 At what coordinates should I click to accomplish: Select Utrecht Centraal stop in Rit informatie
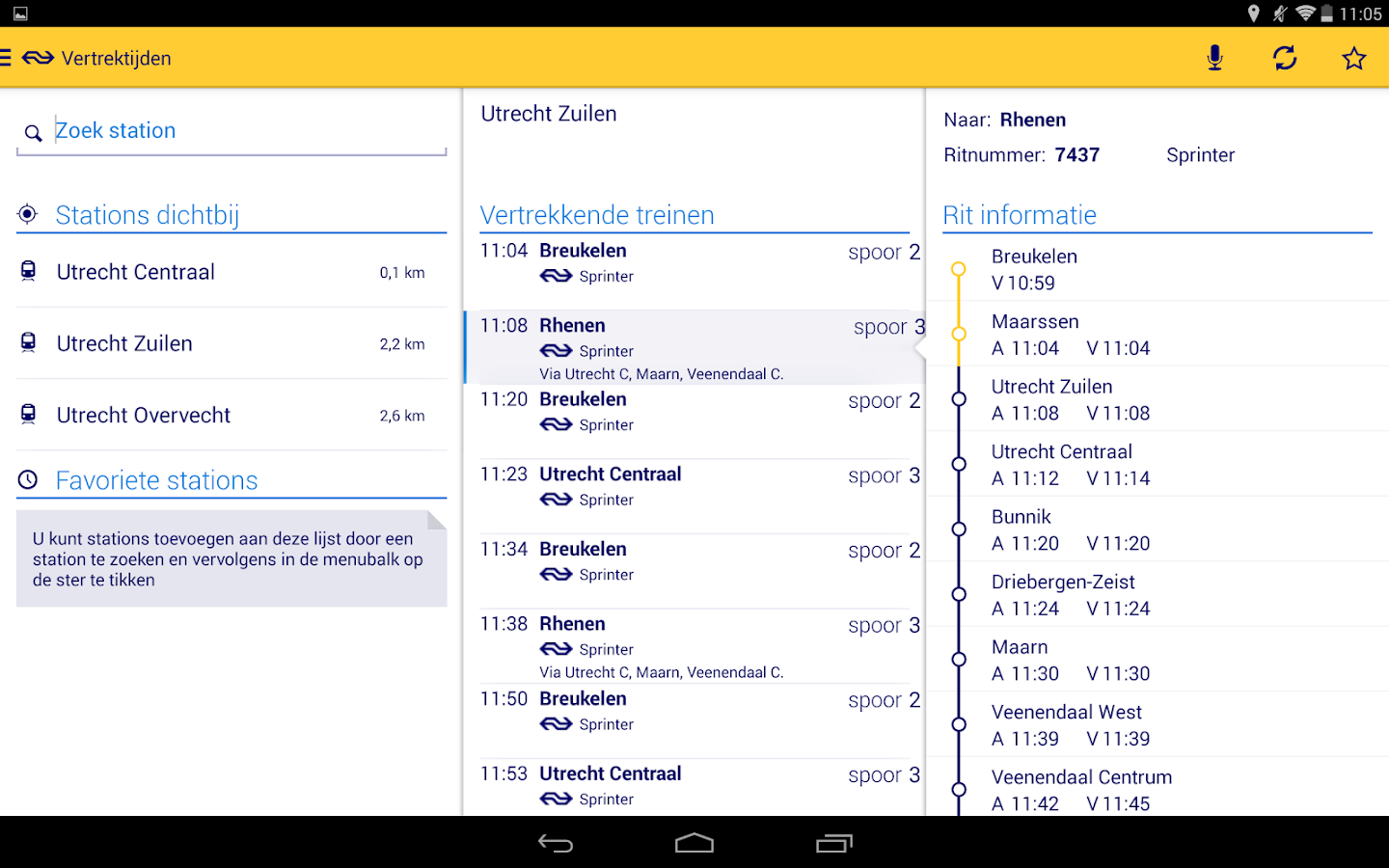(x=1157, y=464)
